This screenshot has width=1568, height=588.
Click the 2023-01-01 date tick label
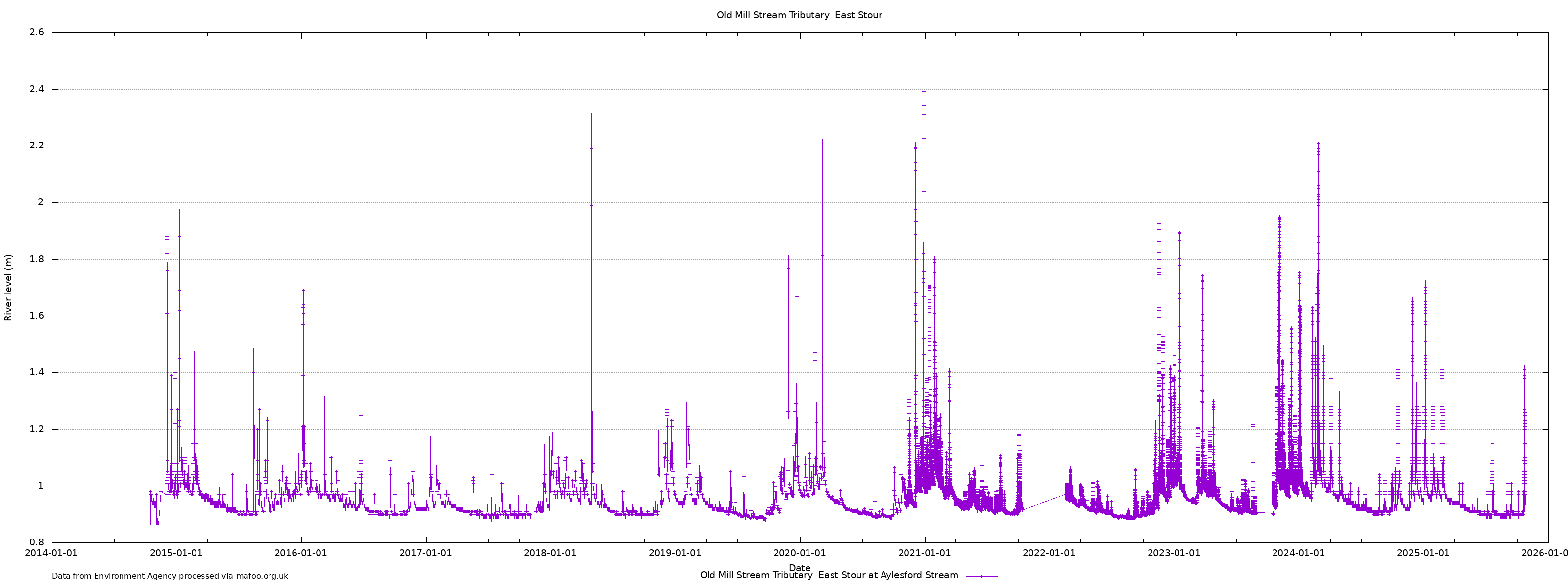(x=1174, y=553)
